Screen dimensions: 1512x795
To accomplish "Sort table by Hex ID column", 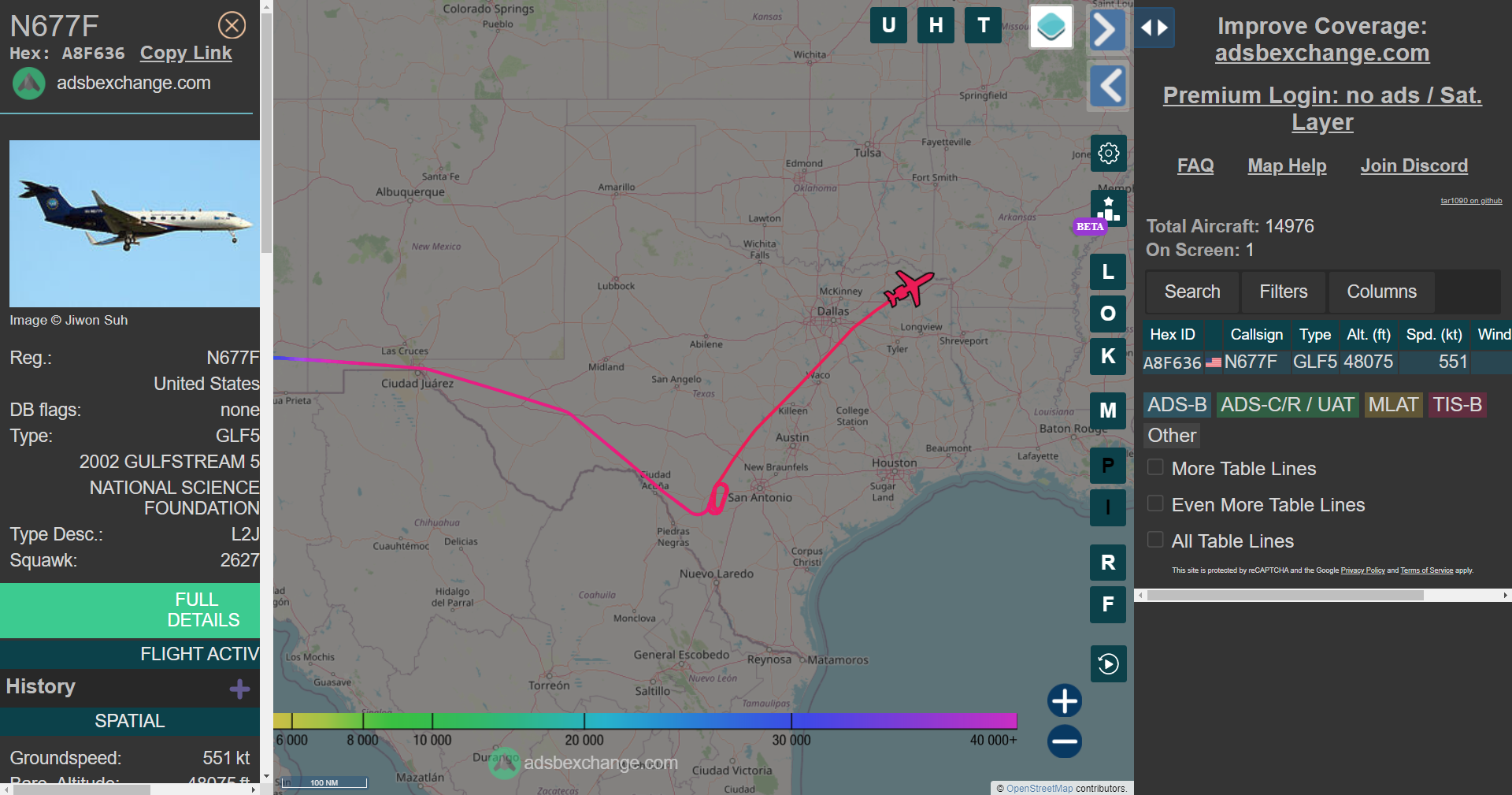I will tap(1173, 335).
